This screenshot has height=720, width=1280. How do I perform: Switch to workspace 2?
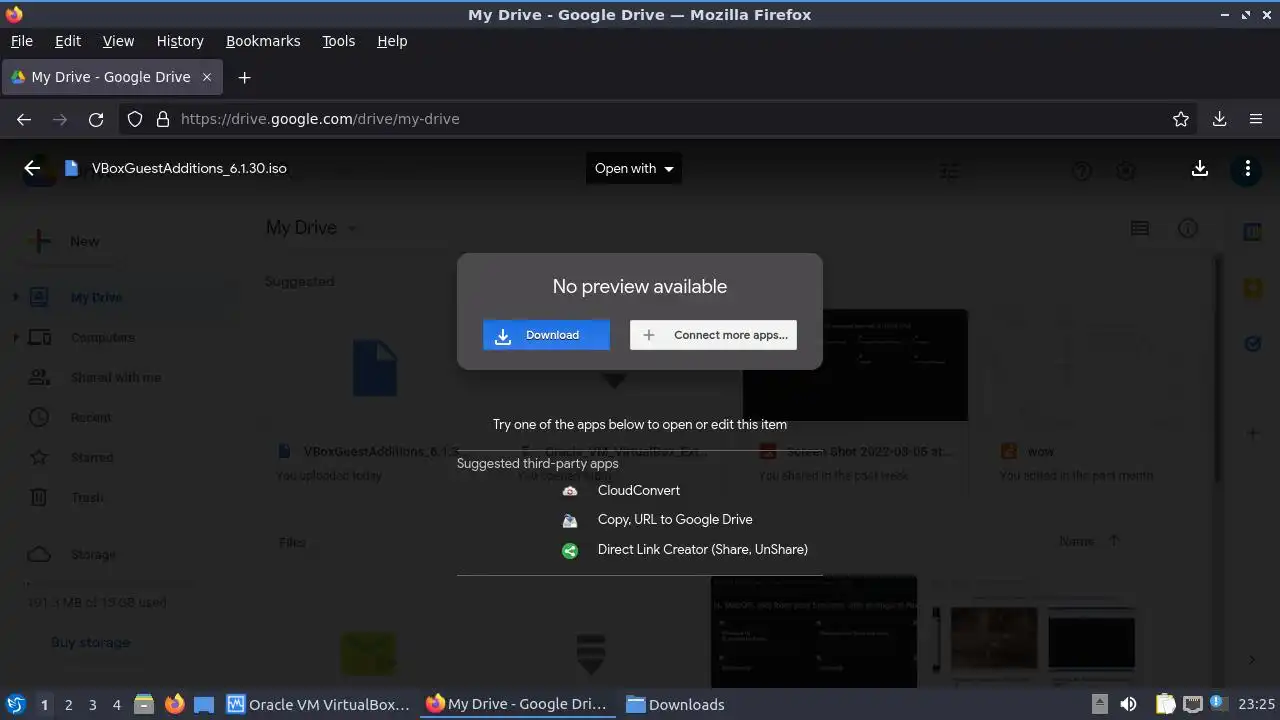(x=68, y=704)
